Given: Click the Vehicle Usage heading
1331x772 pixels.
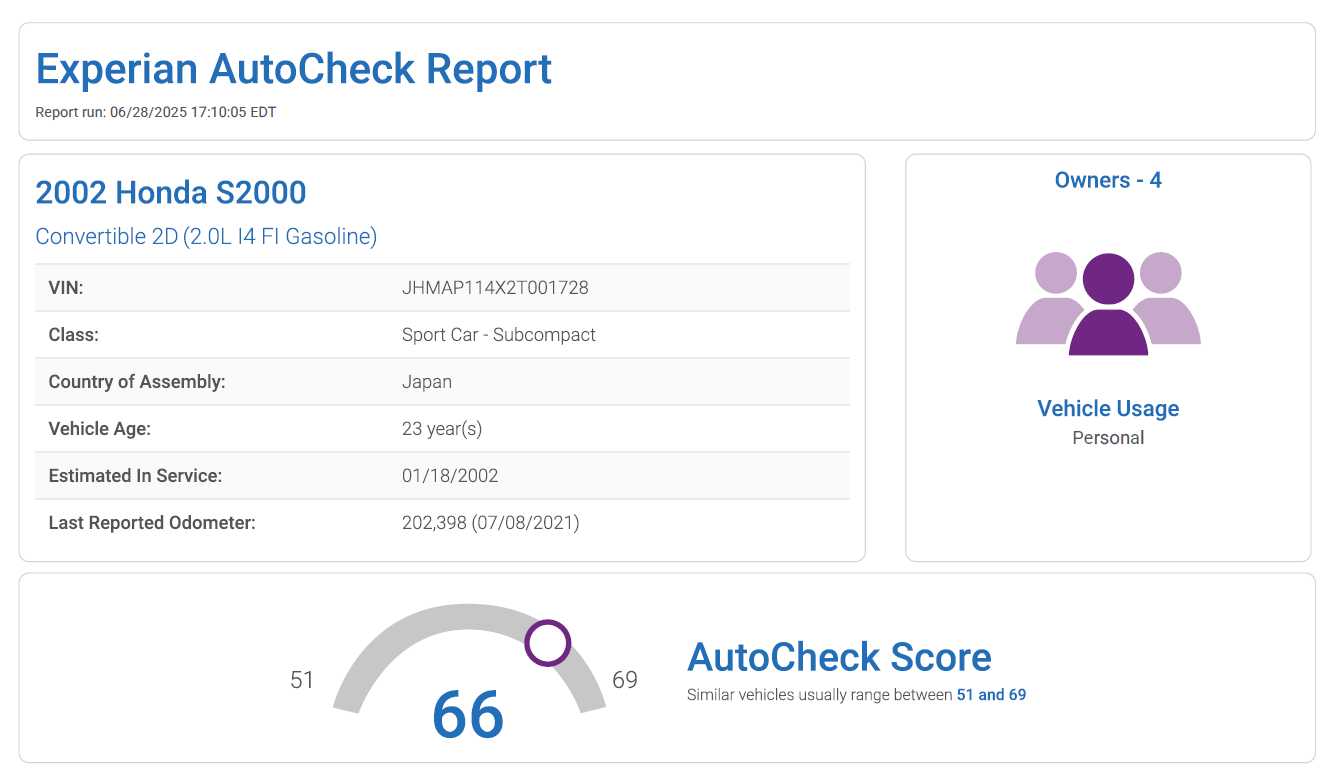Looking at the screenshot, I should (x=1108, y=408).
